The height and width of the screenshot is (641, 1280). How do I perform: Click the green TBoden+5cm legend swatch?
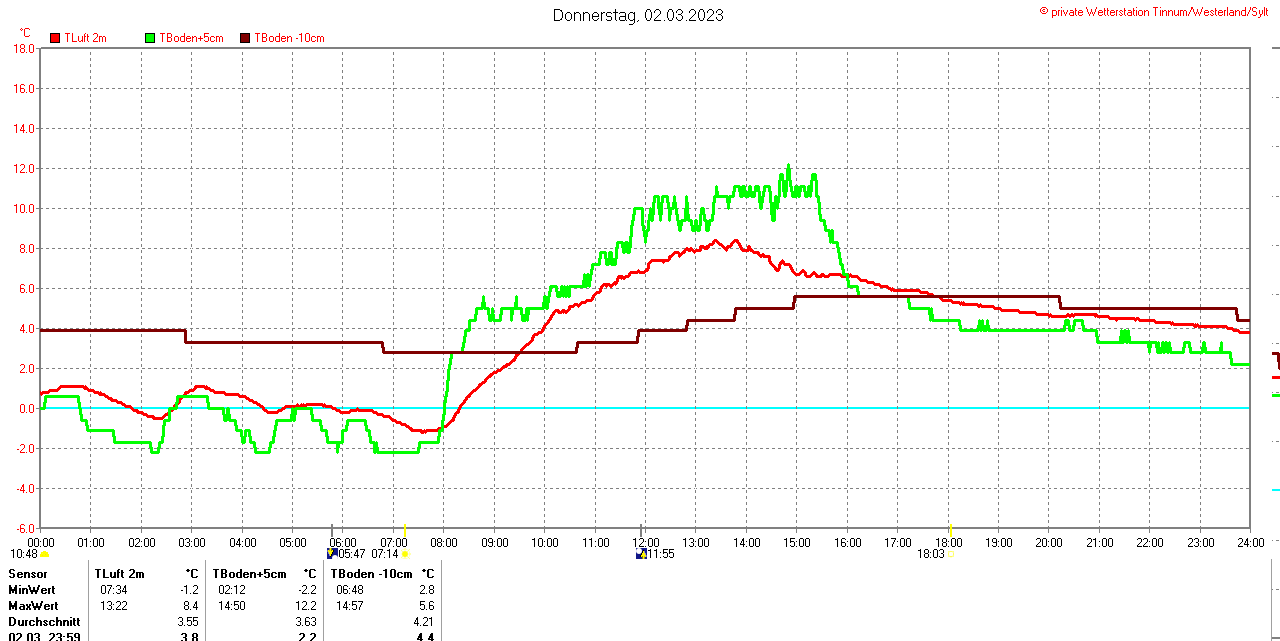point(150,38)
